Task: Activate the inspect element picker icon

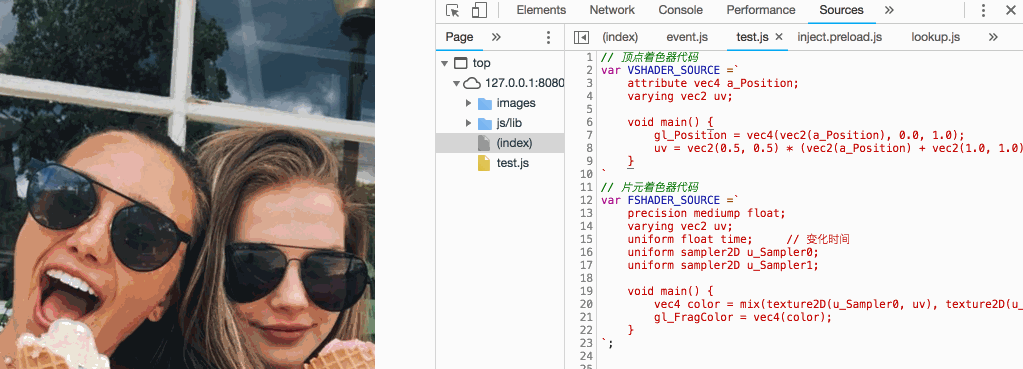Action: coord(453,10)
